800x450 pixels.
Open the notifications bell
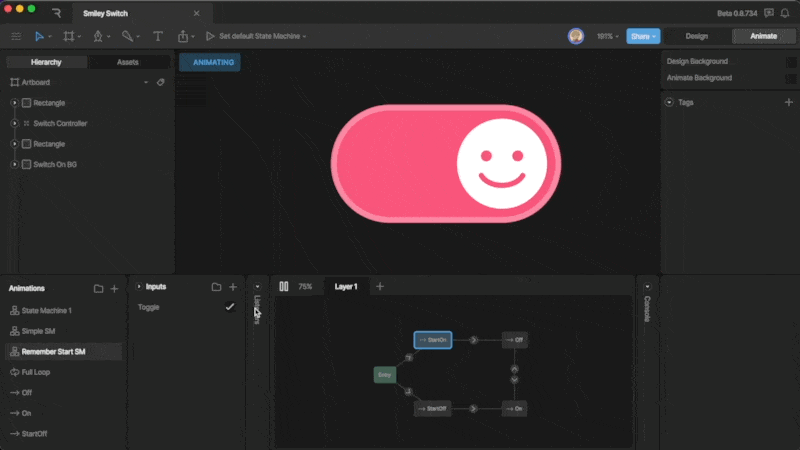tap(783, 13)
